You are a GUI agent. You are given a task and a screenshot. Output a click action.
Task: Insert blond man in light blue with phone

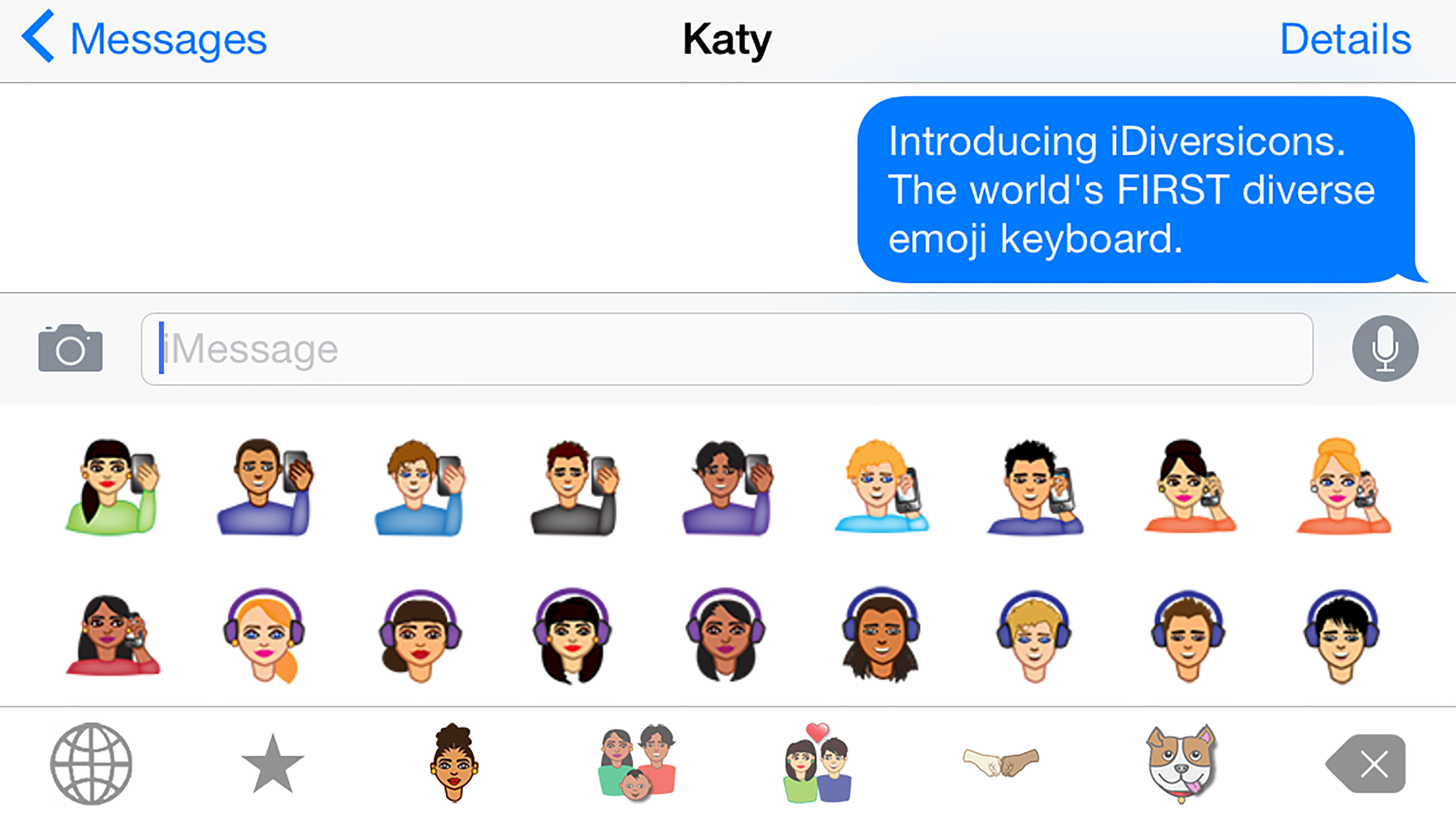click(881, 487)
